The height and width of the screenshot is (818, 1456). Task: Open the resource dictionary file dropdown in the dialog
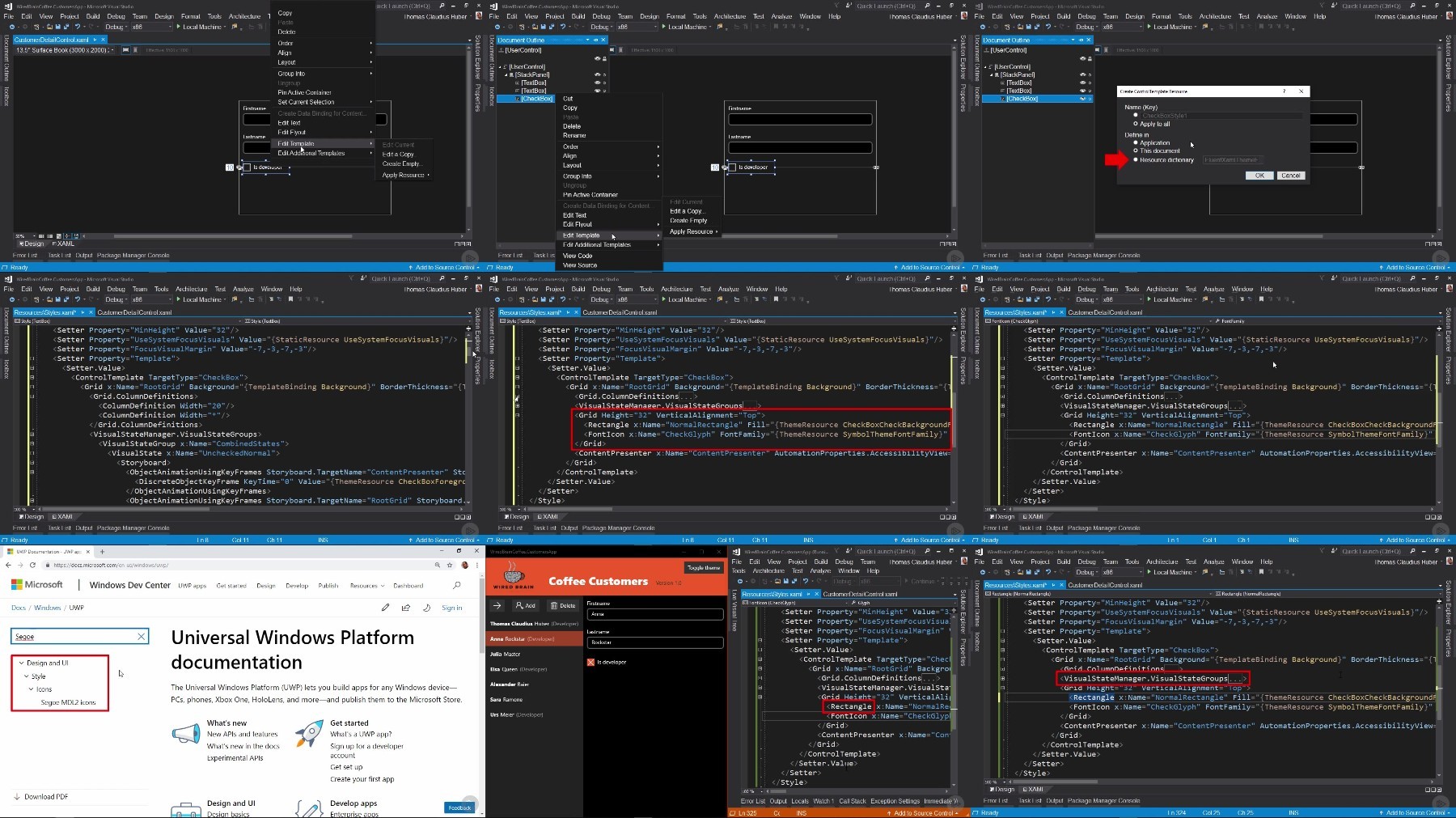(1233, 160)
